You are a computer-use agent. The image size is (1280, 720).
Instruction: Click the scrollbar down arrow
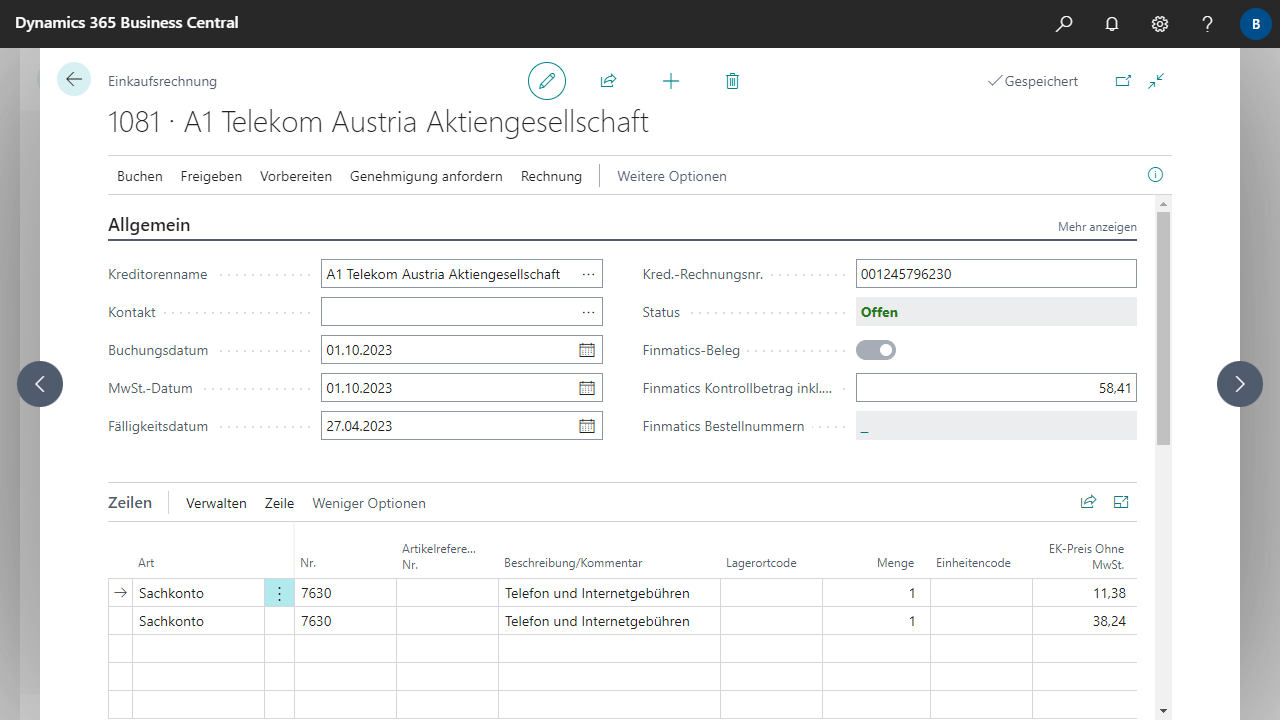1163,710
